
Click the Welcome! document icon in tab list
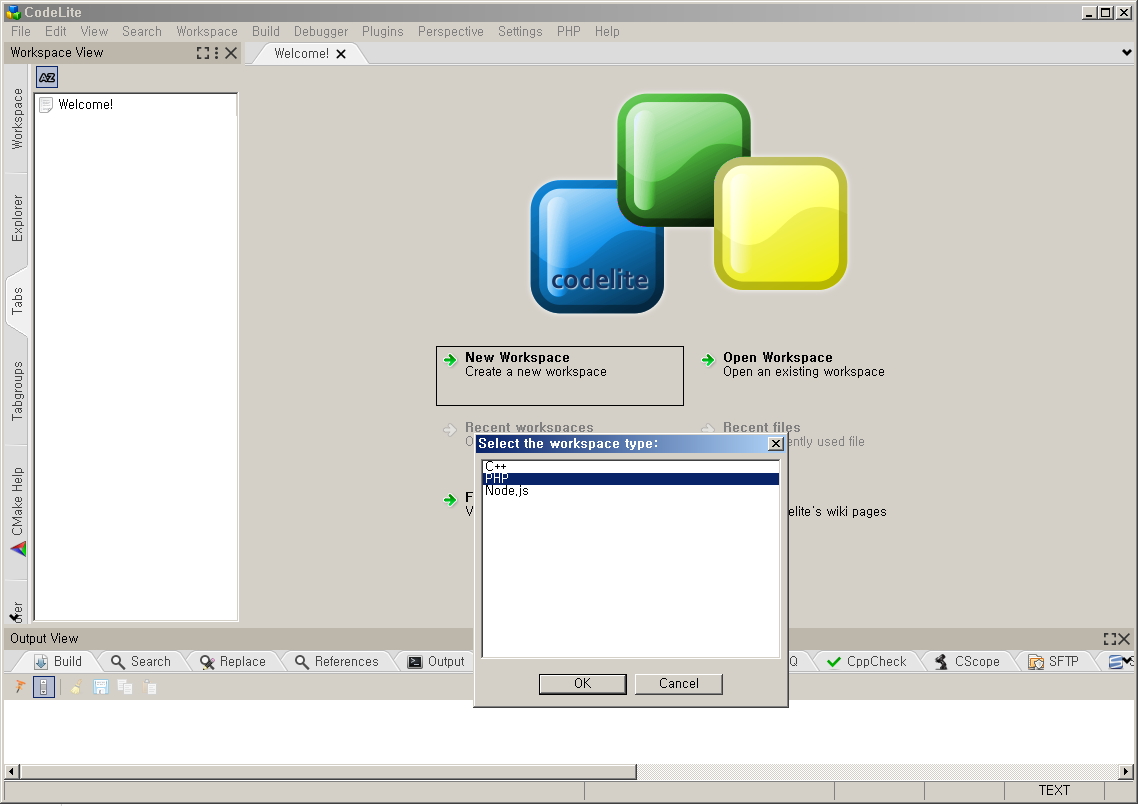46,104
